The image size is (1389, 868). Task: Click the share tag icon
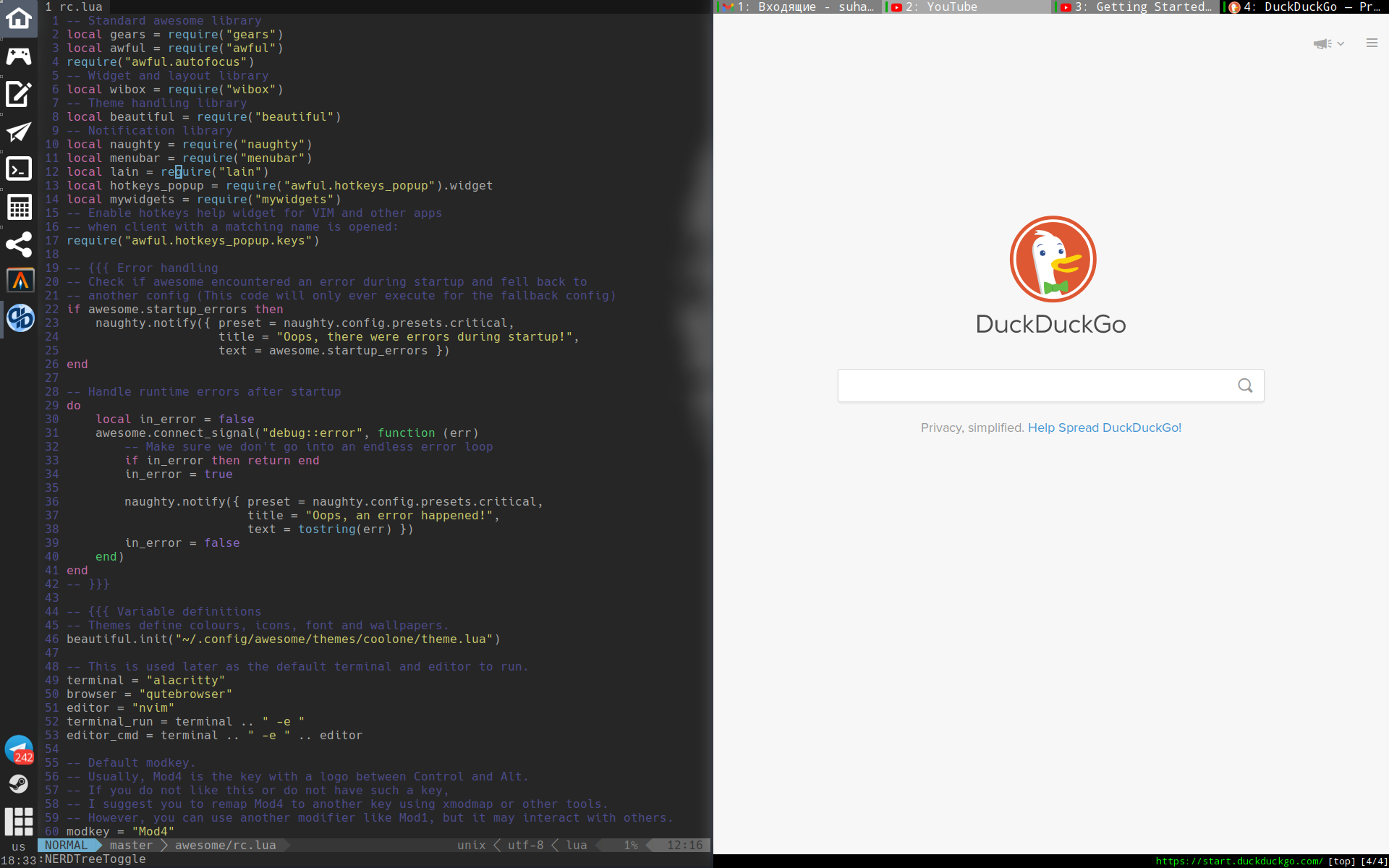point(19,244)
